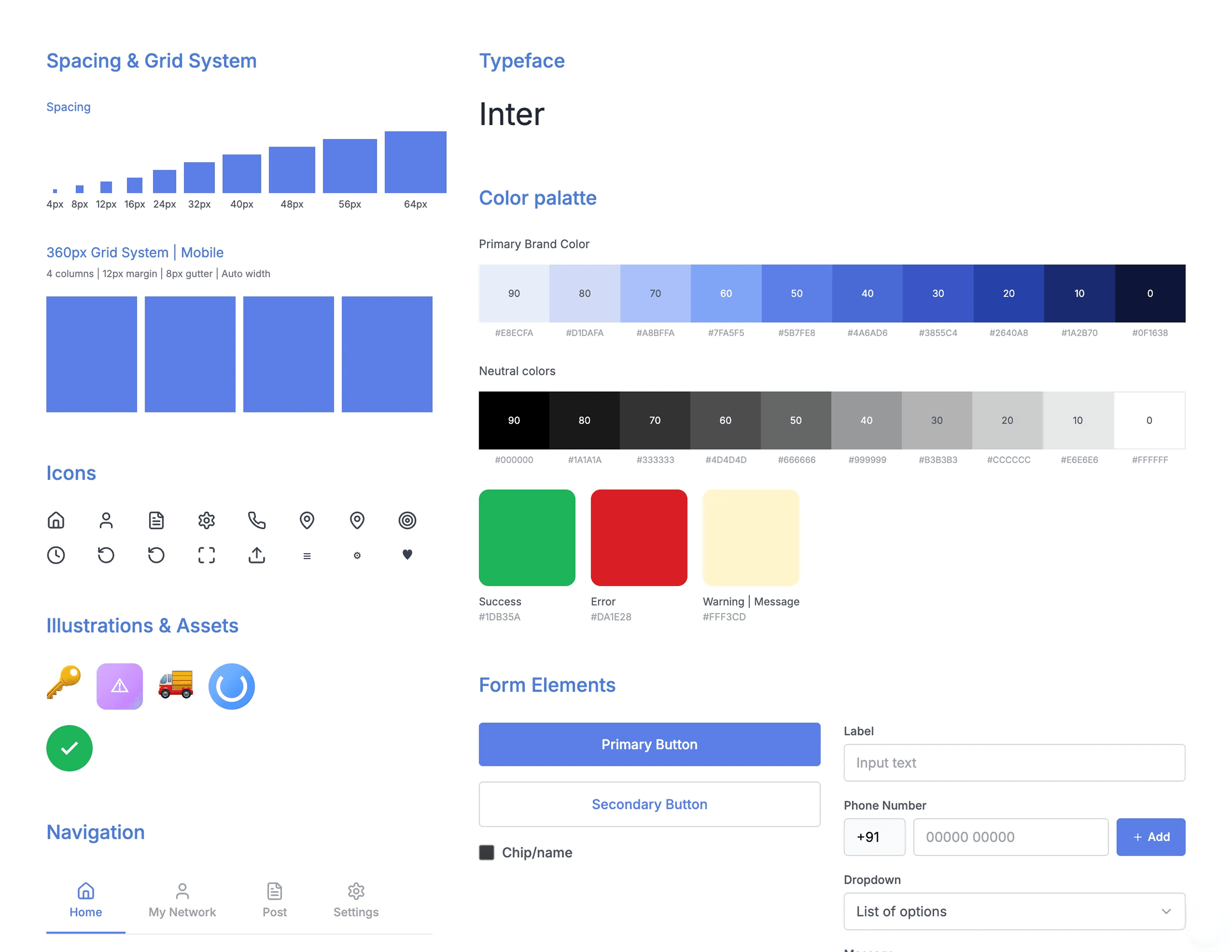Open the +91 country code selector
Image resolution: width=1232 pixels, height=952 pixels.
(x=874, y=836)
